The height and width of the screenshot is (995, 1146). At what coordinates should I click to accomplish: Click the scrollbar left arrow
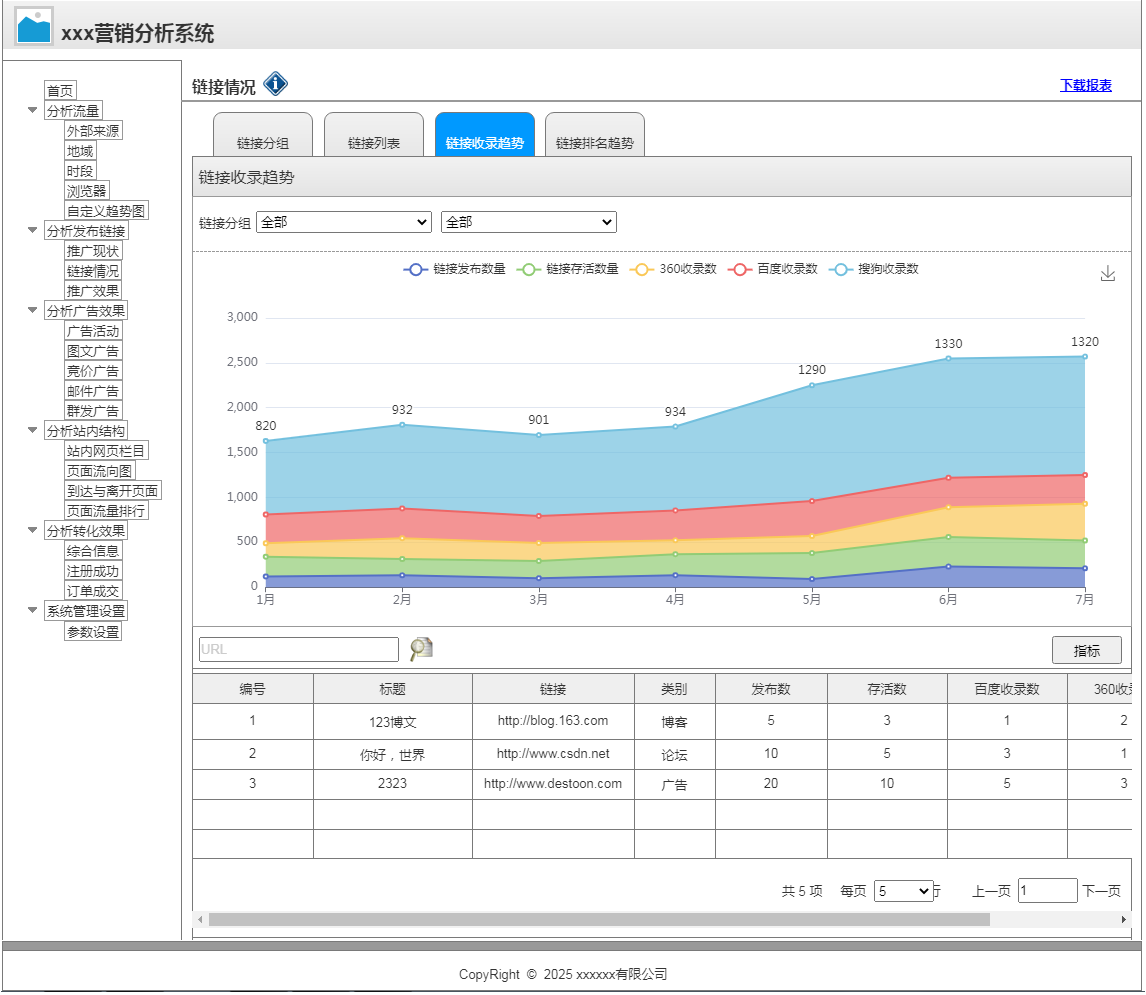200,920
